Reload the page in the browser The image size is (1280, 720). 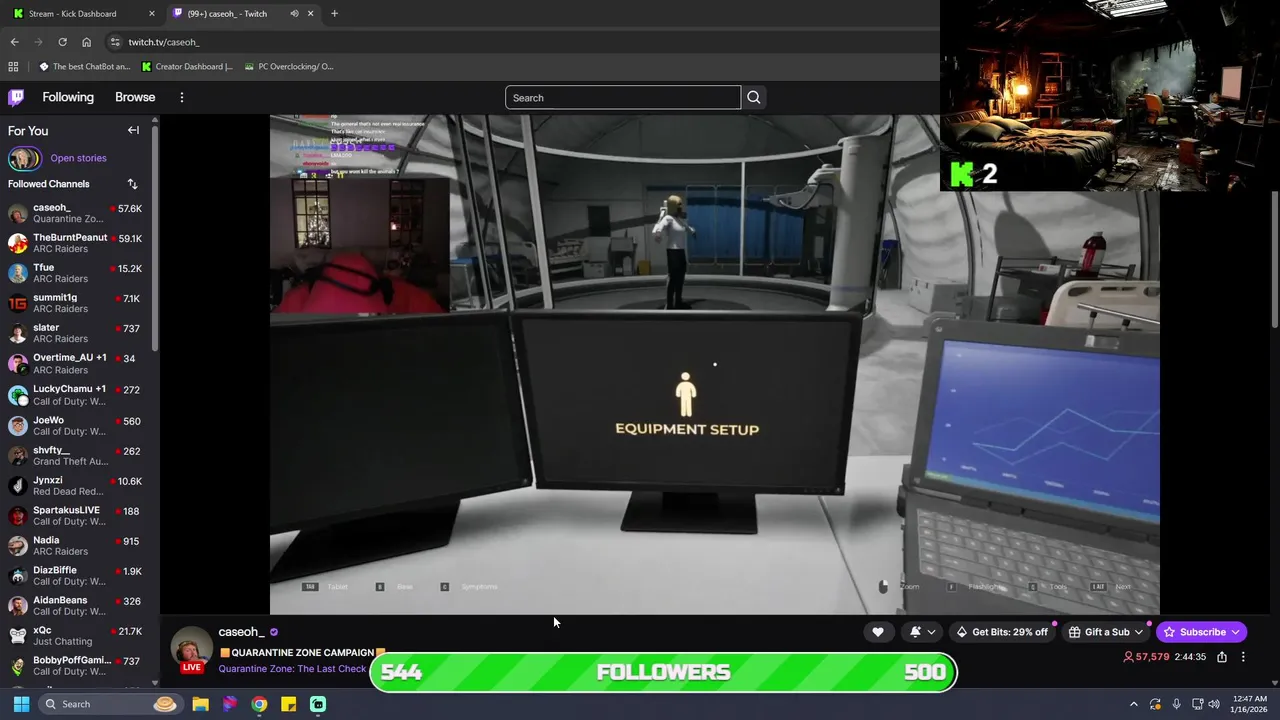(62, 42)
